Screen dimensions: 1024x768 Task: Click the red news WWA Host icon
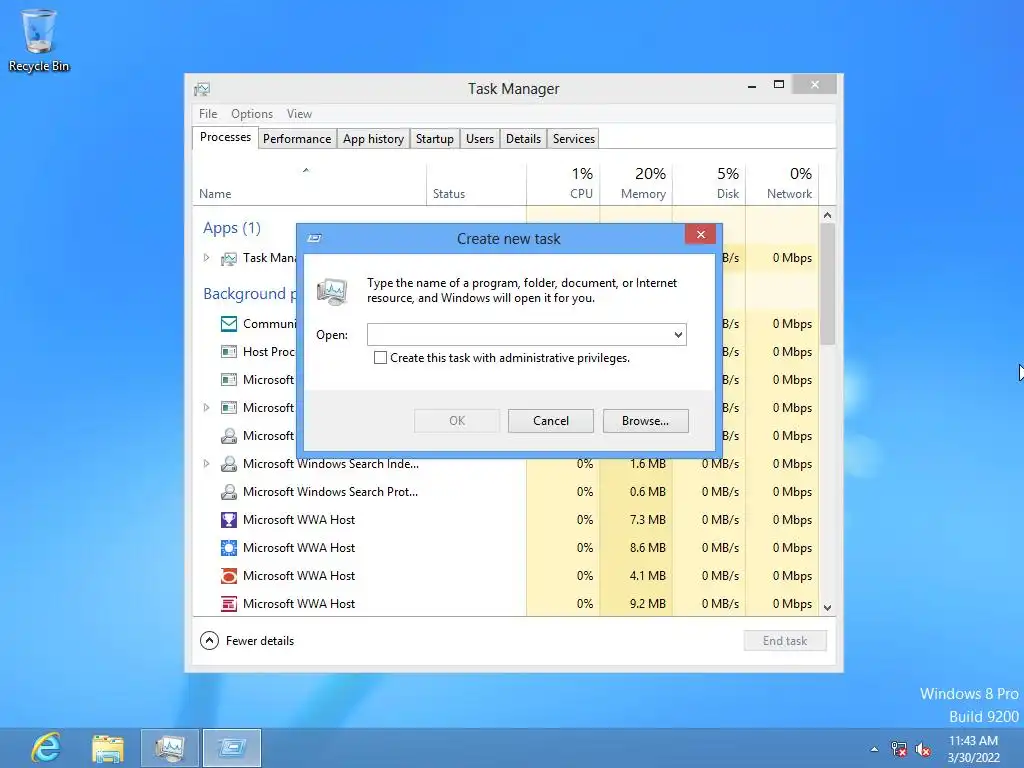(229, 604)
